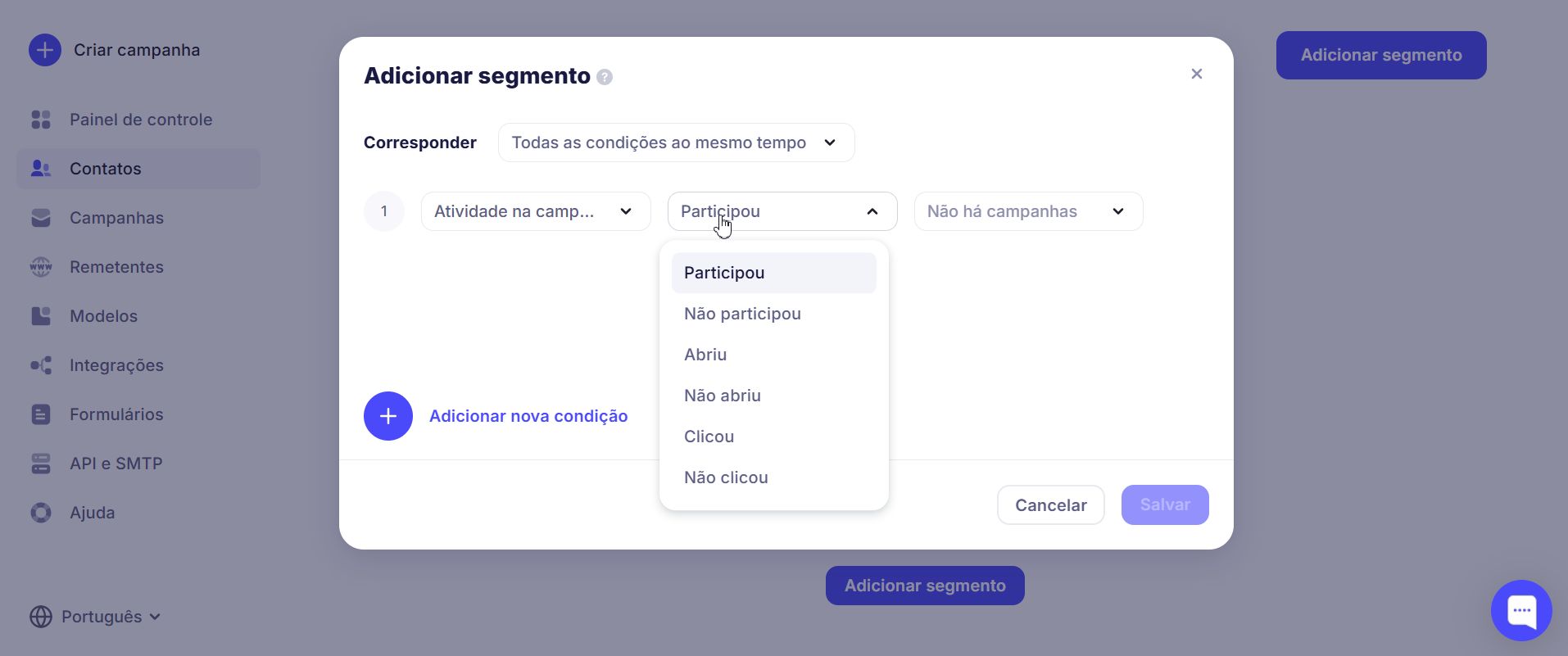Click the help question mark beside title
This screenshot has height=656, width=1568.
(x=605, y=77)
